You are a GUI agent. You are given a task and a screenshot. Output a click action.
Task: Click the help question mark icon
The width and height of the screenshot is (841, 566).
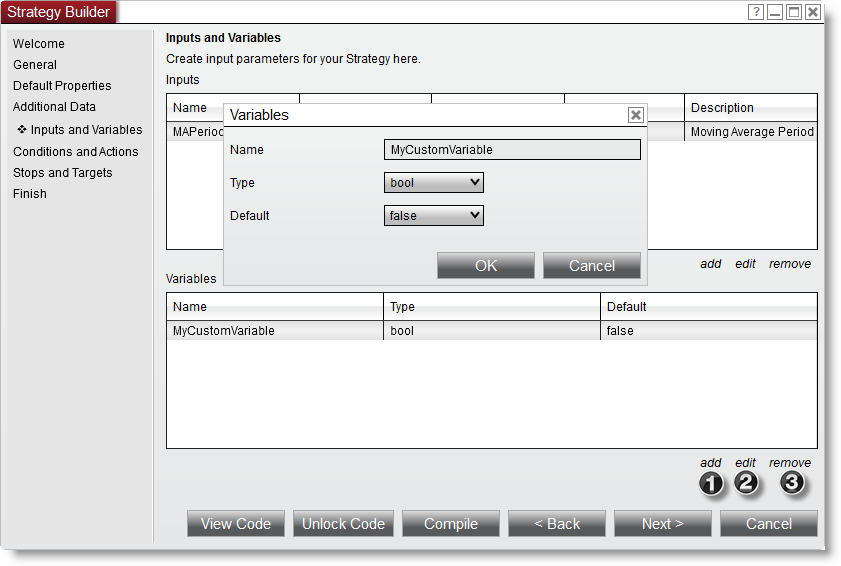click(x=756, y=12)
